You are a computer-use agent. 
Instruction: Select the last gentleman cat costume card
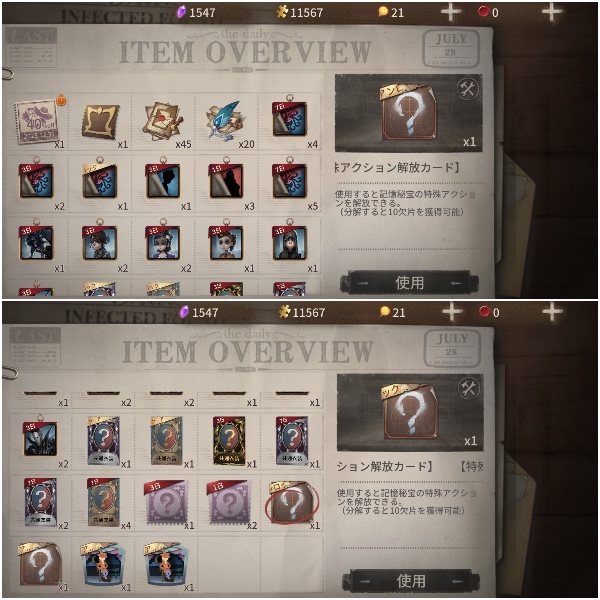click(x=166, y=564)
